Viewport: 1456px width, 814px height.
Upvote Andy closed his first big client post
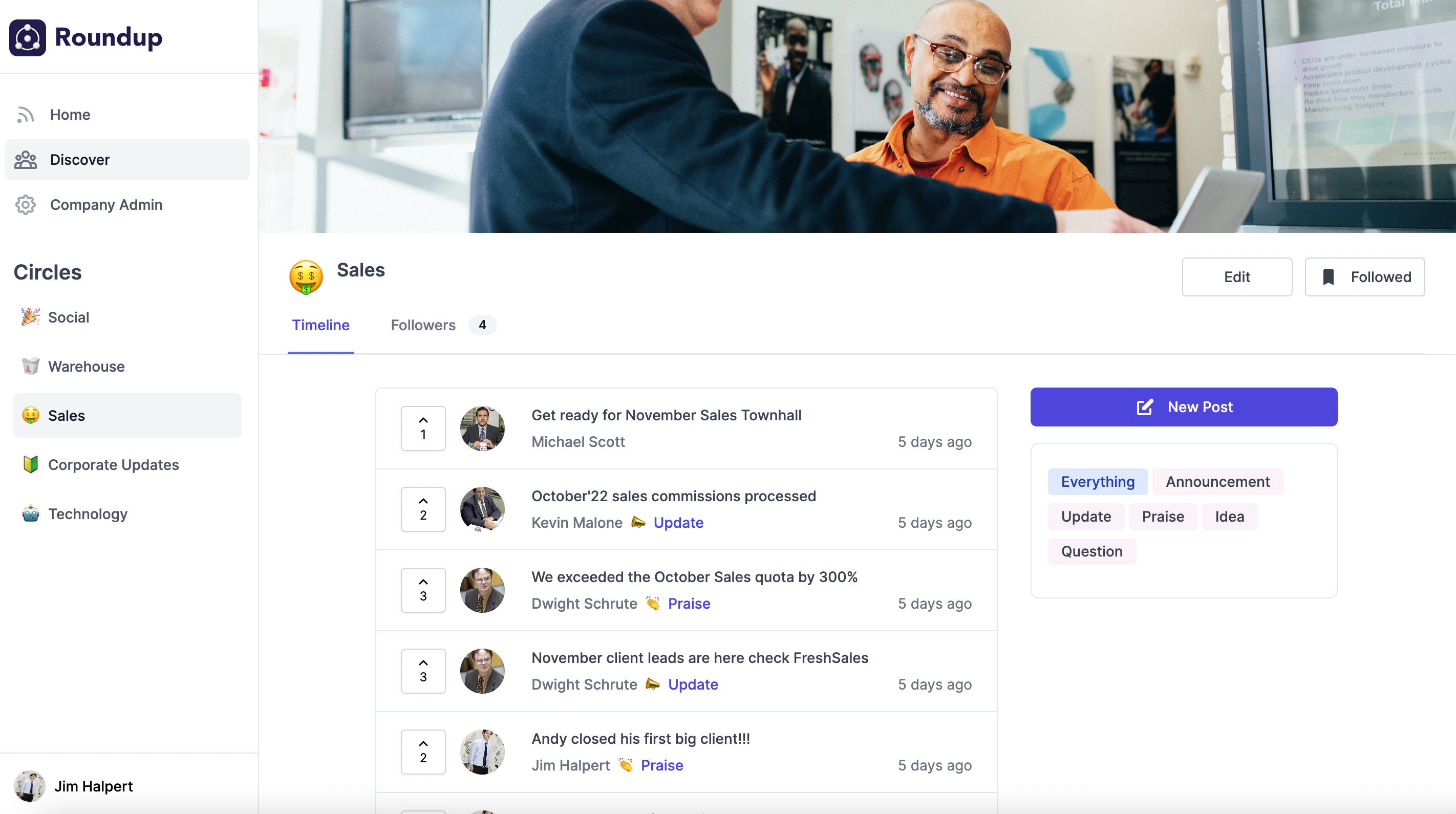tap(423, 752)
